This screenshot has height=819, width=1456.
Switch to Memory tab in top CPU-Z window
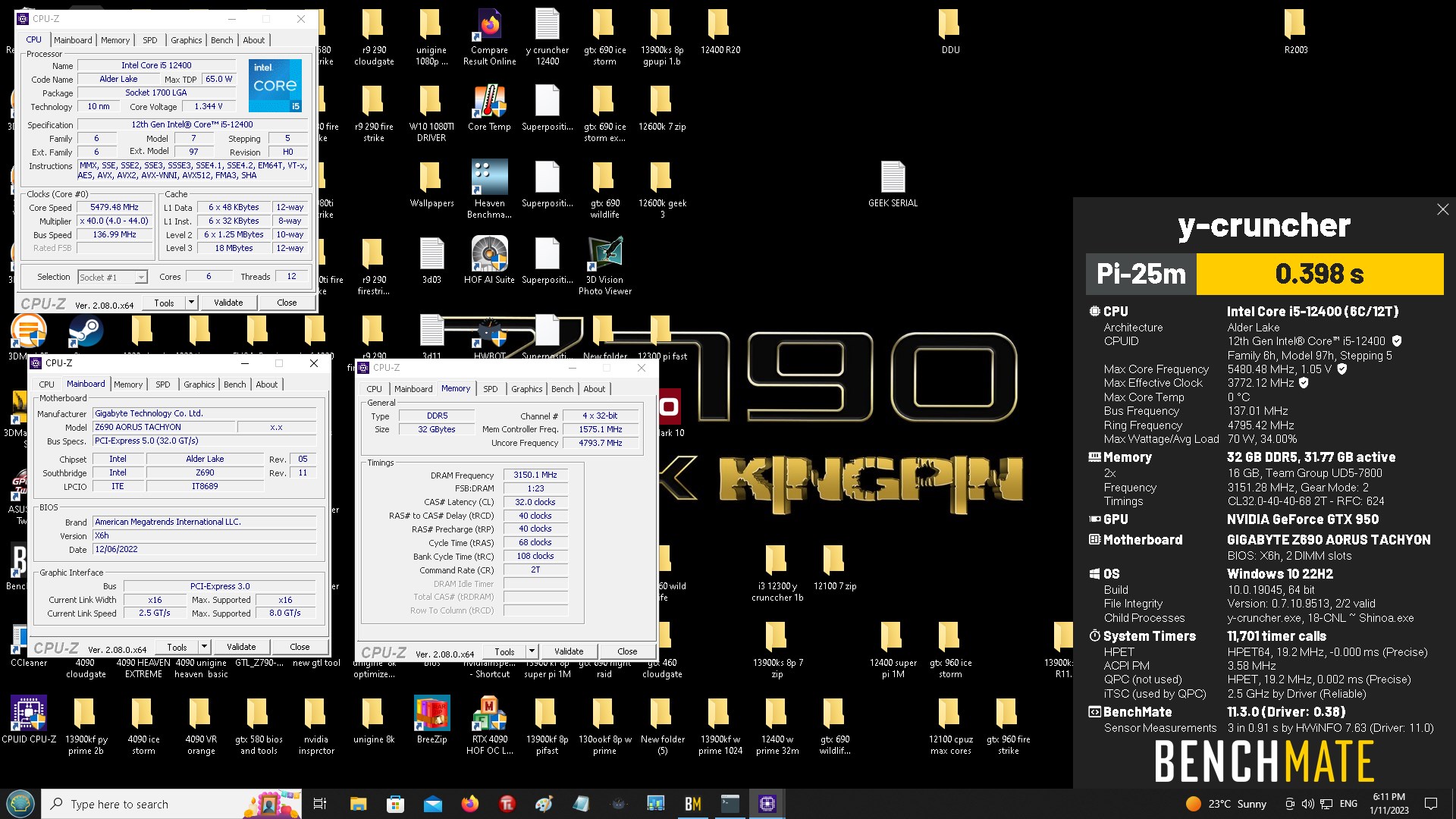click(x=115, y=40)
